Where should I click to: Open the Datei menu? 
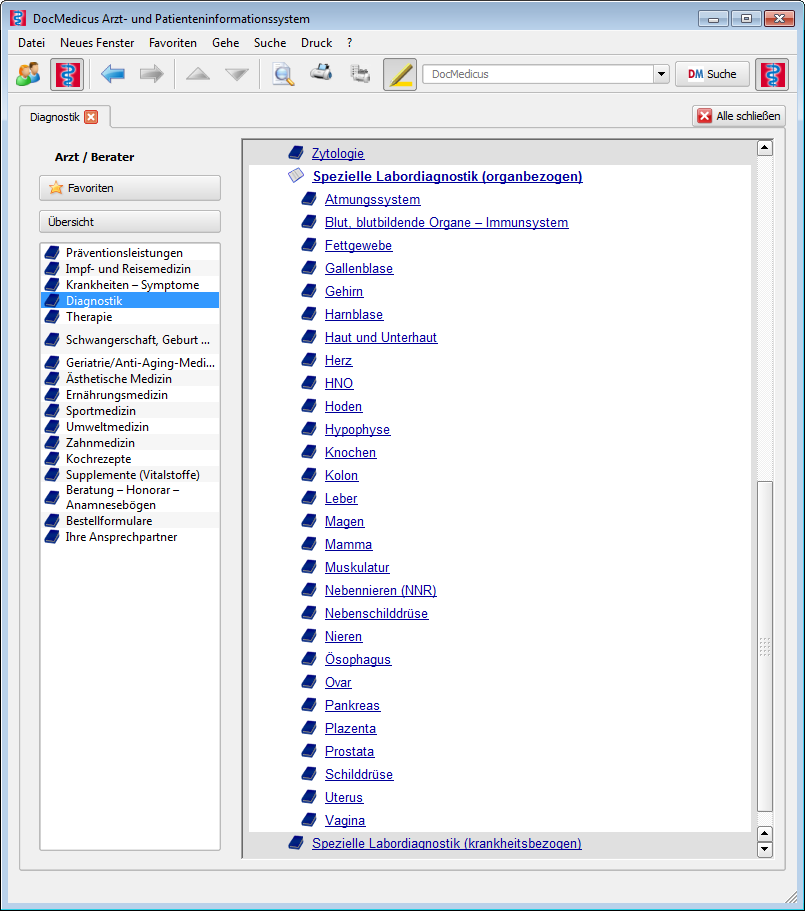coord(31,43)
